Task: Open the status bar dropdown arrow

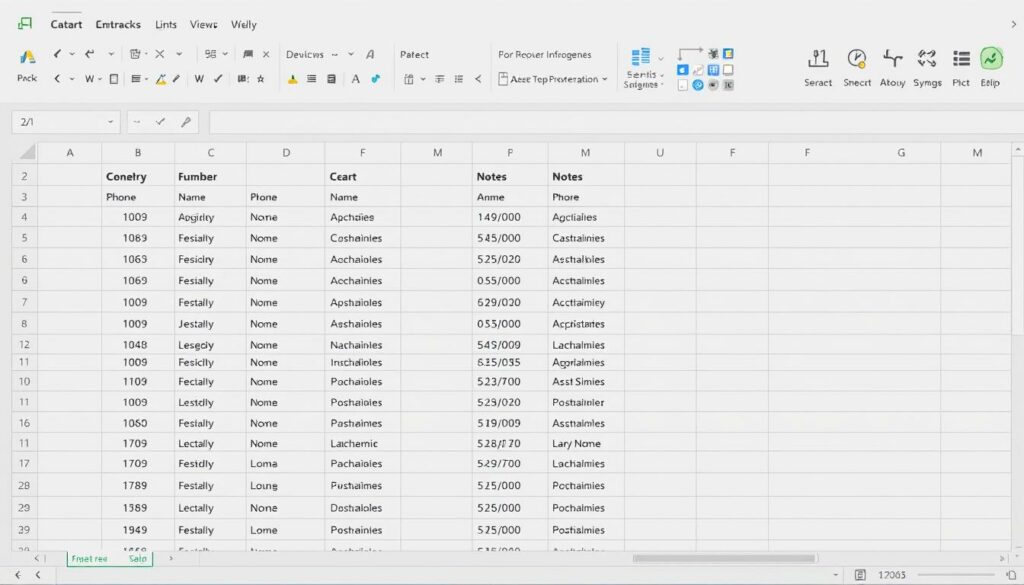Action: tap(836, 575)
